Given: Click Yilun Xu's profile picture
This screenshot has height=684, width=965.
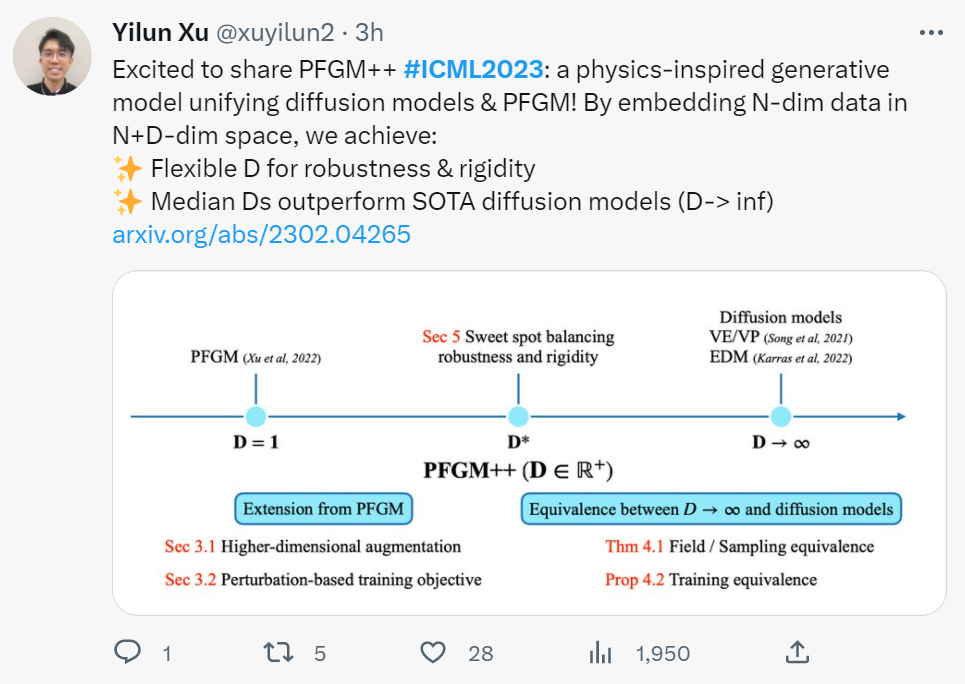Looking at the screenshot, I should (x=53, y=56).
